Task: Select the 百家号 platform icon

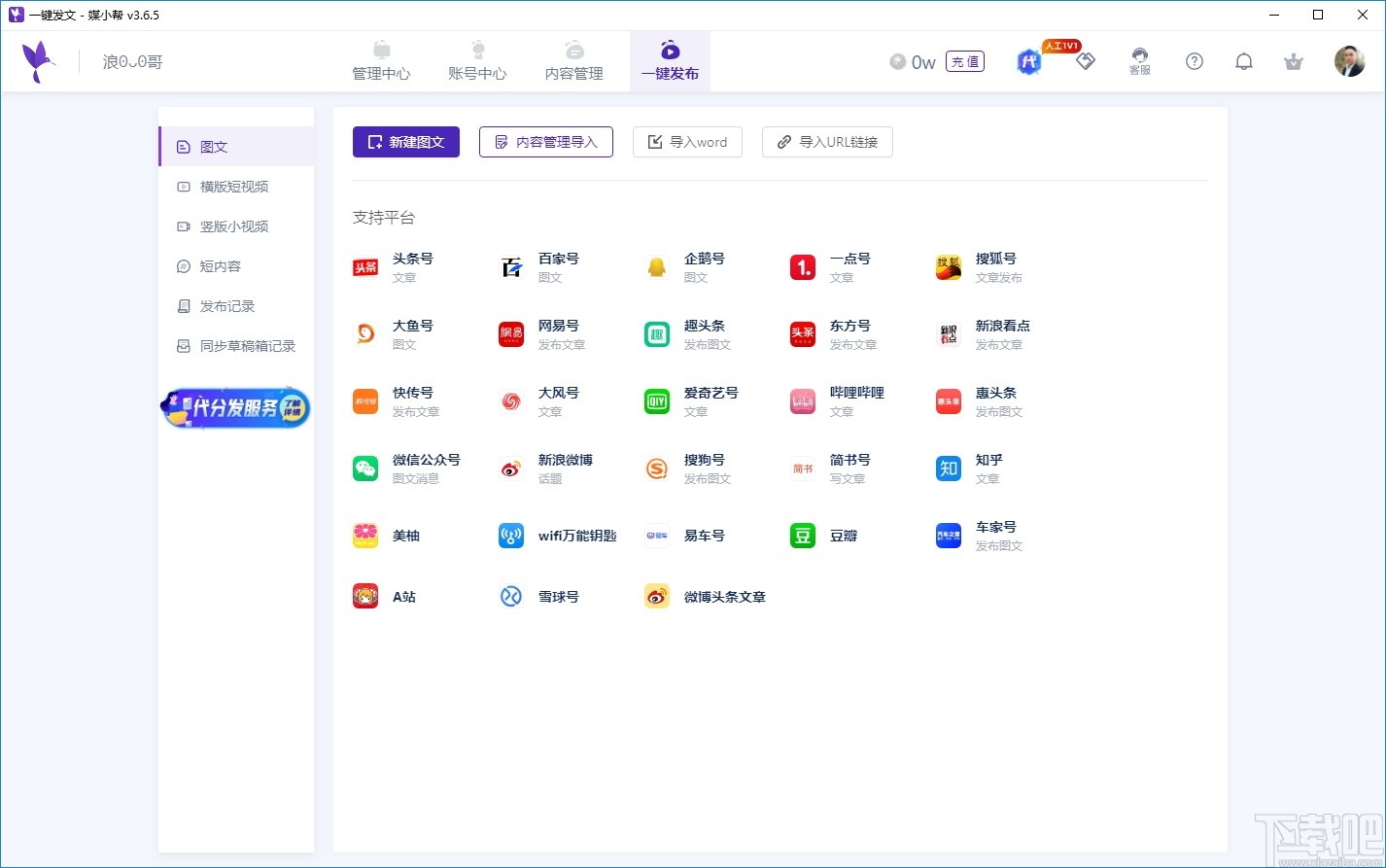Action: click(x=511, y=267)
